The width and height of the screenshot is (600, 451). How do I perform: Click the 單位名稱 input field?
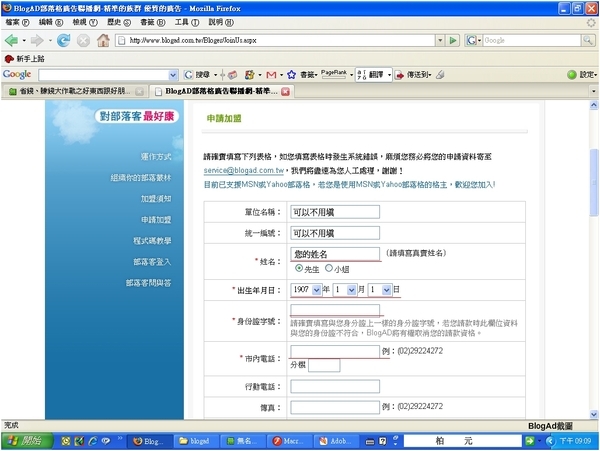[x=335, y=212]
